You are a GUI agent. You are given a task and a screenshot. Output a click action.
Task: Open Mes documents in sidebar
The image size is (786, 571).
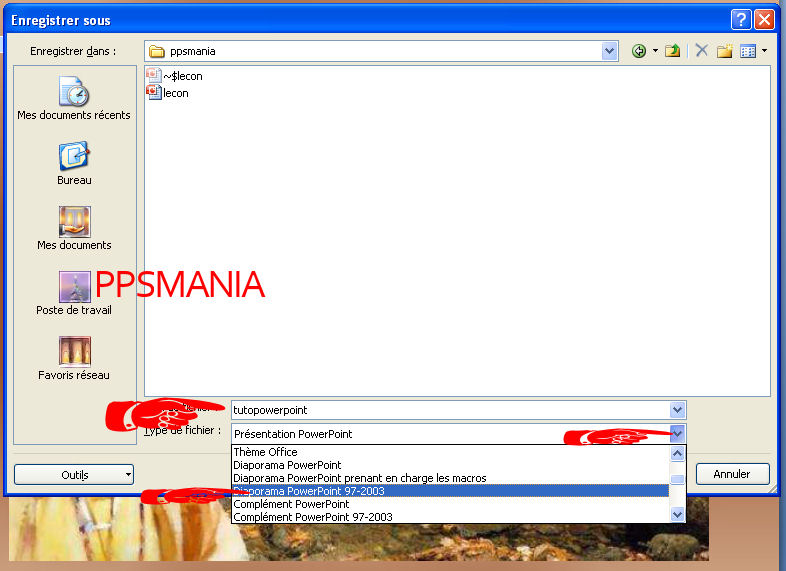click(74, 228)
